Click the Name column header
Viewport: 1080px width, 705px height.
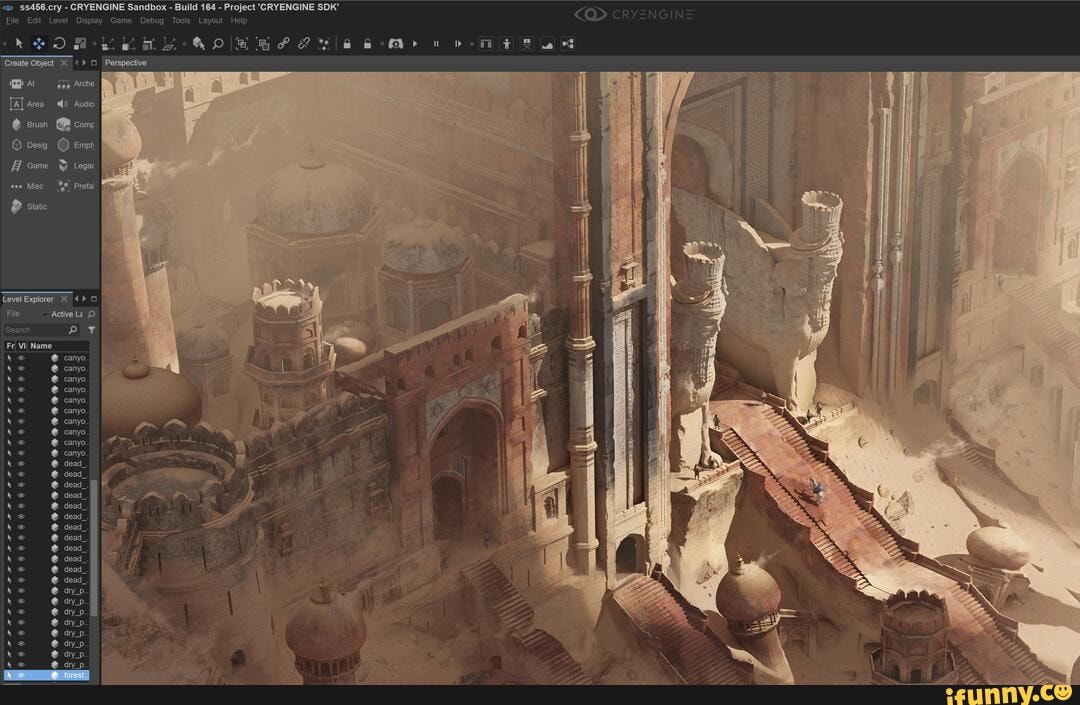41,346
